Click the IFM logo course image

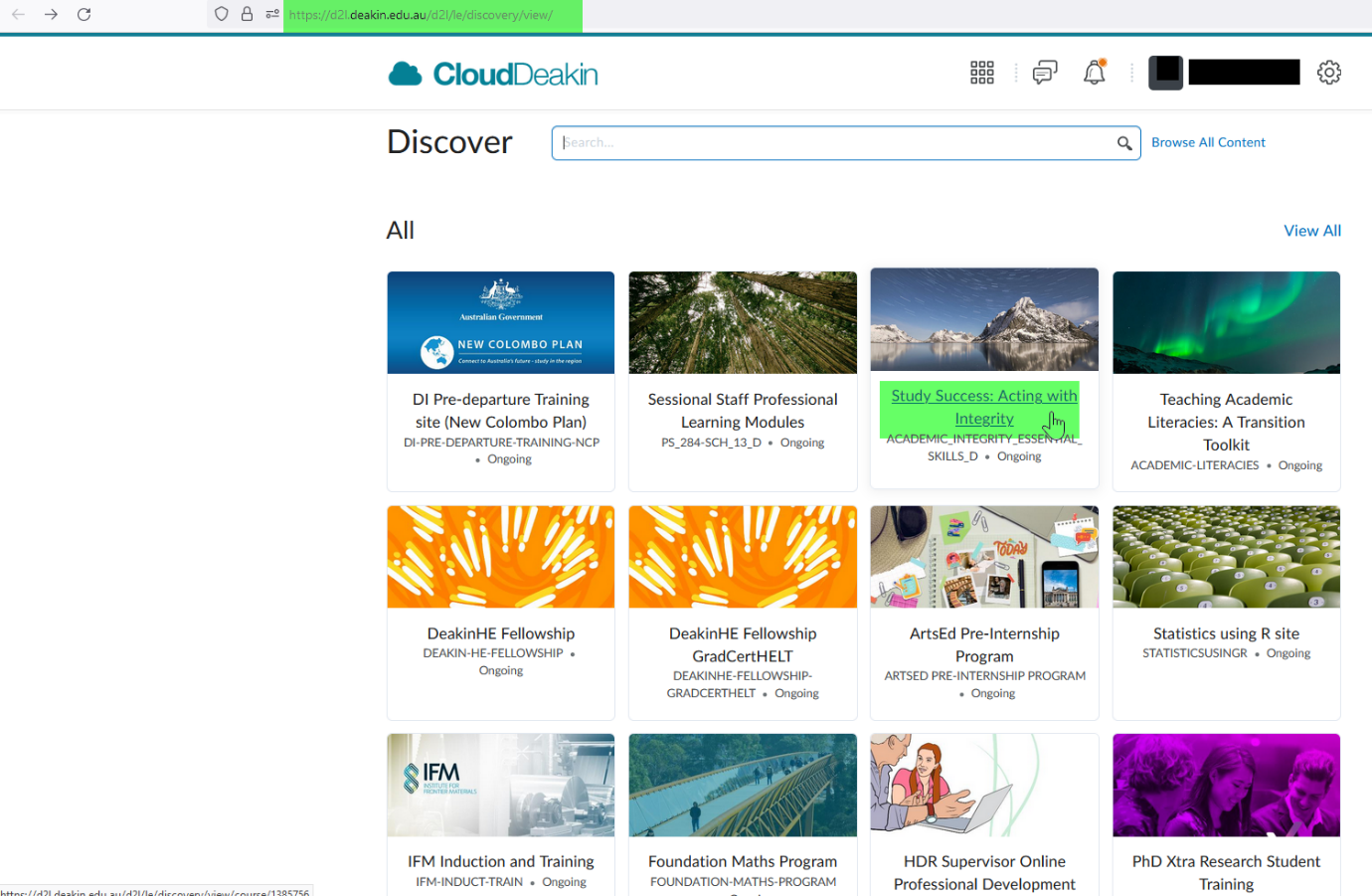click(501, 786)
